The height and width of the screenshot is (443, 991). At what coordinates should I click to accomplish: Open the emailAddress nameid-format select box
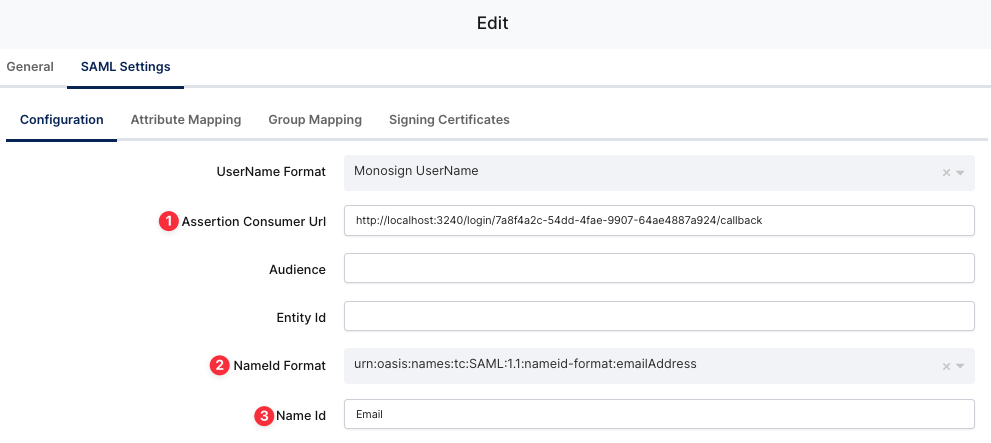pyautogui.click(x=640, y=365)
